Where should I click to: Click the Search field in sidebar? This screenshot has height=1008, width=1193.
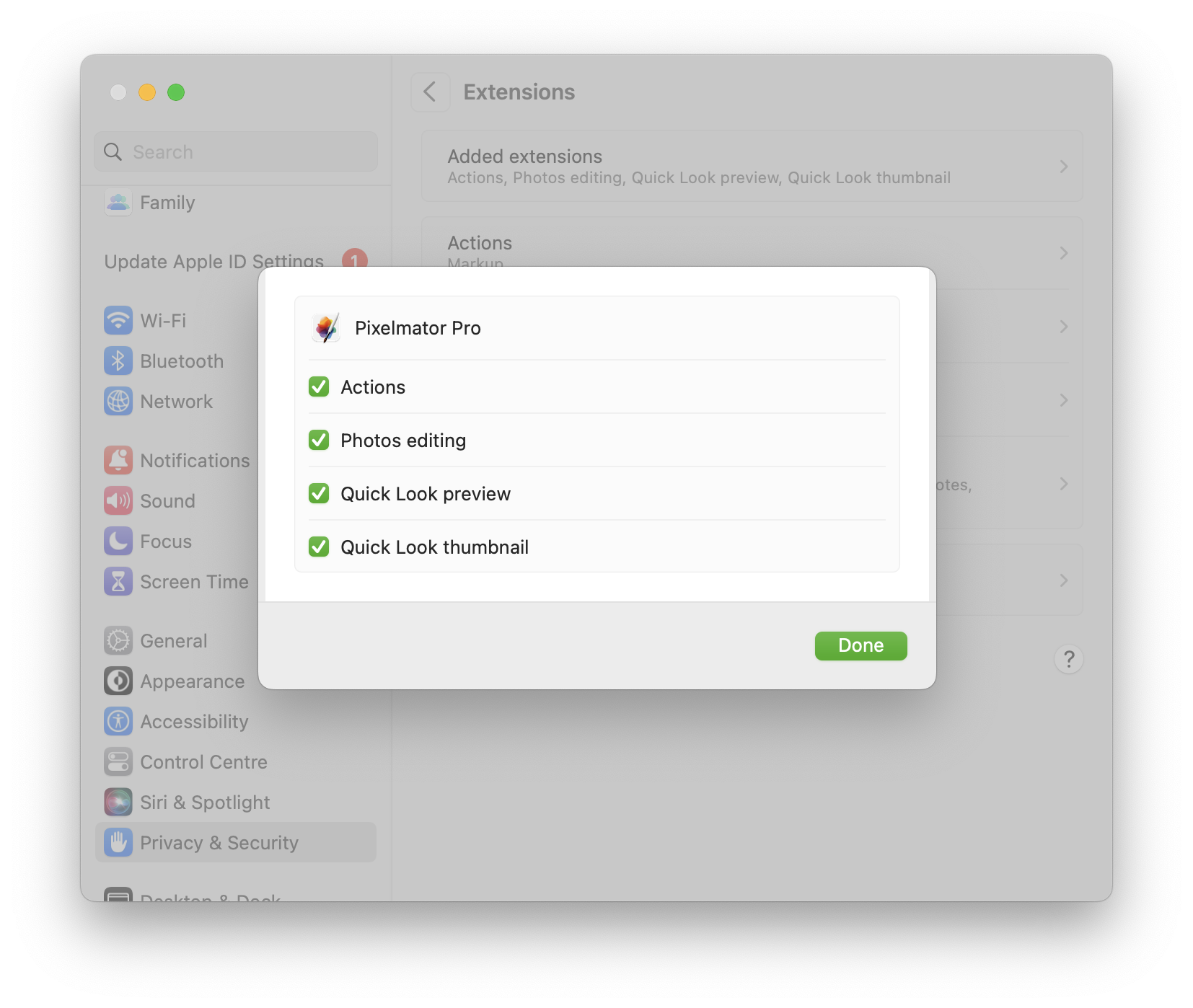pyautogui.click(x=236, y=152)
